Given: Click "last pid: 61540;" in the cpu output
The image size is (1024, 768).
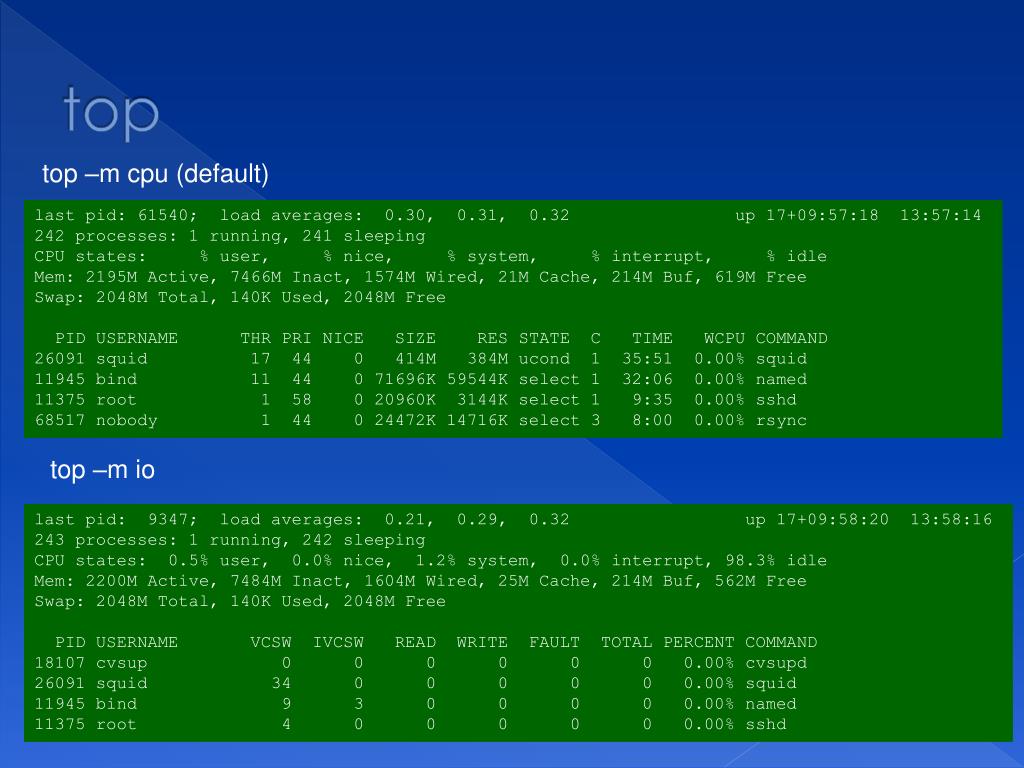Looking at the screenshot, I should pyautogui.click(x=116, y=216).
